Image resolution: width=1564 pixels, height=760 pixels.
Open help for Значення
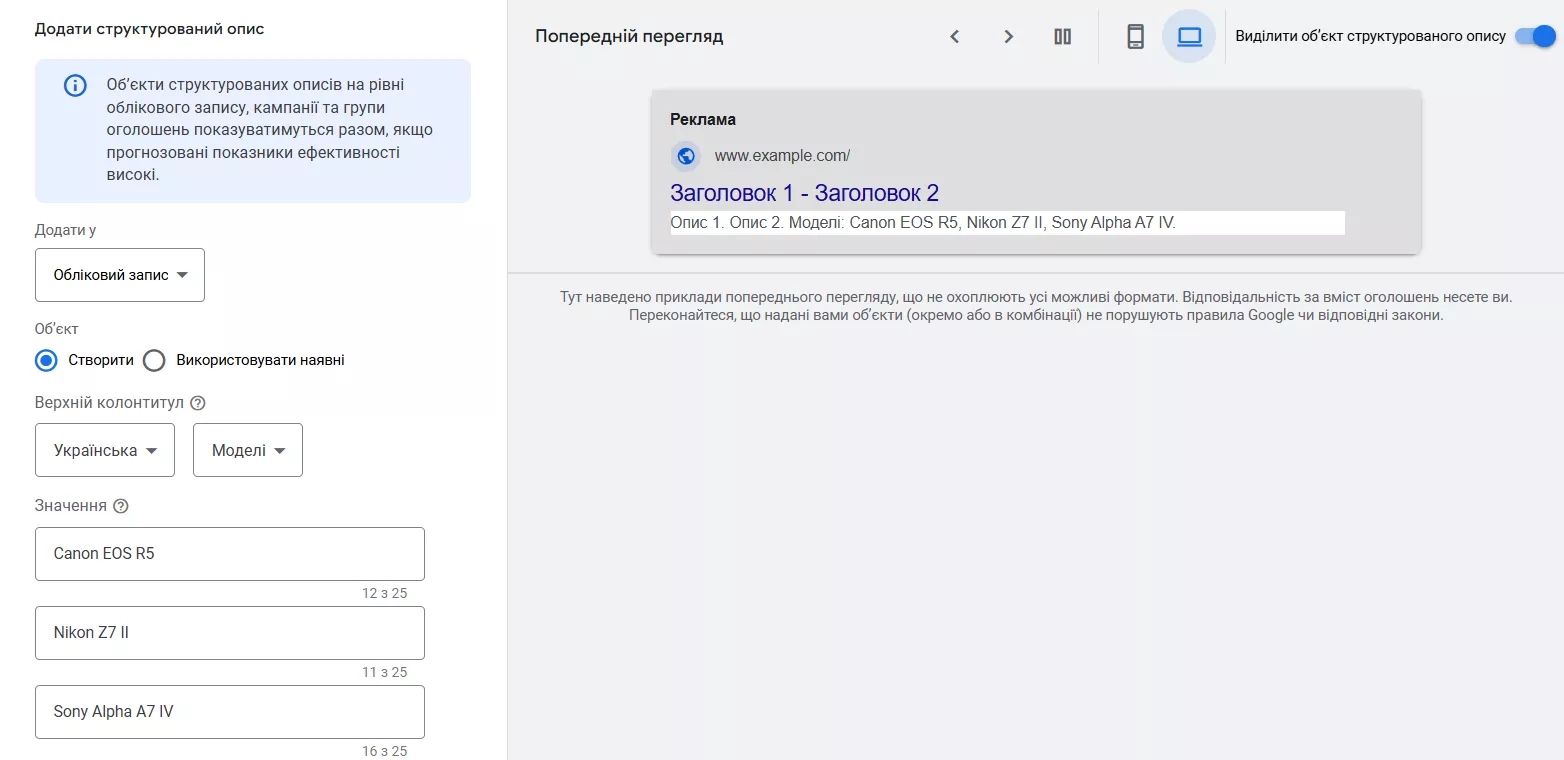[121, 505]
